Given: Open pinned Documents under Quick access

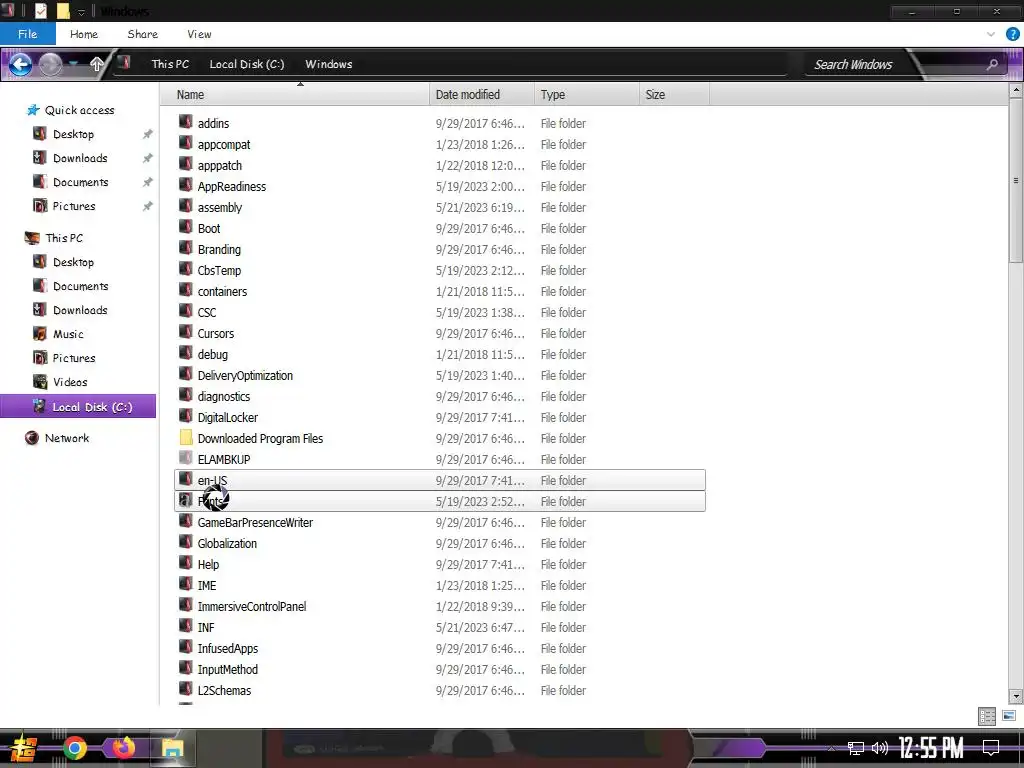Looking at the screenshot, I should [80, 182].
